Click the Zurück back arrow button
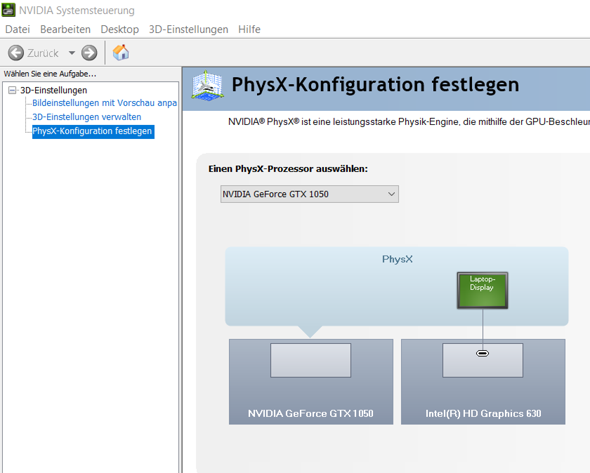The width and height of the screenshot is (590, 473). point(16,53)
